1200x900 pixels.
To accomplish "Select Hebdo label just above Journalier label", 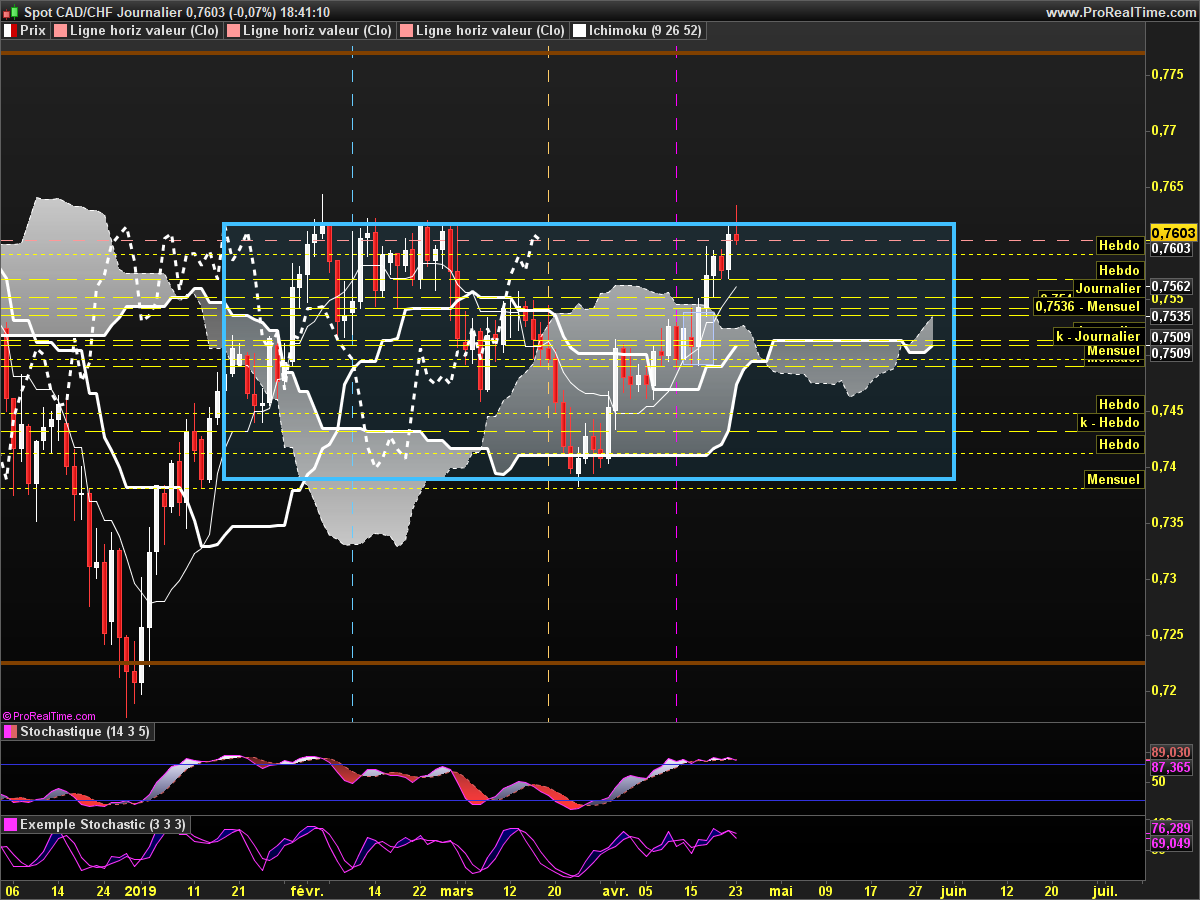I will pos(1119,271).
